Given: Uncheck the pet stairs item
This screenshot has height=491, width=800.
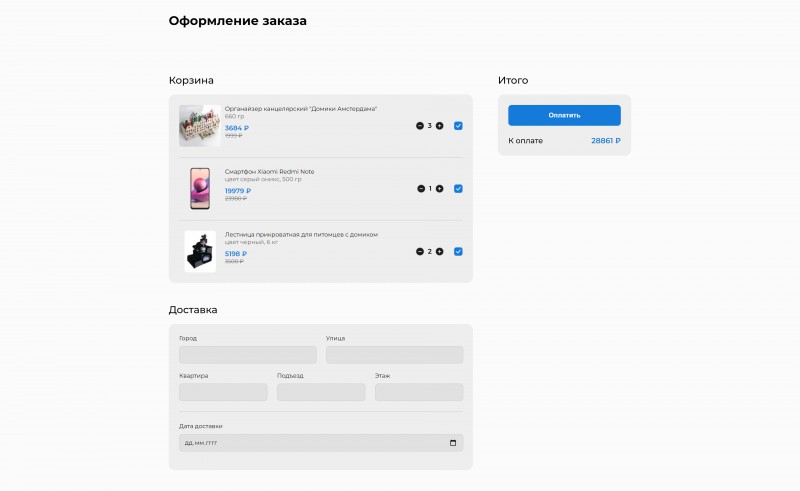Looking at the screenshot, I should (x=458, y=252).
